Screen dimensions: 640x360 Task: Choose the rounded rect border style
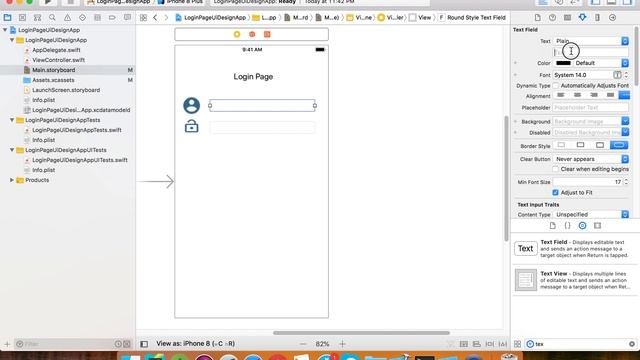[x=619, y=145]
